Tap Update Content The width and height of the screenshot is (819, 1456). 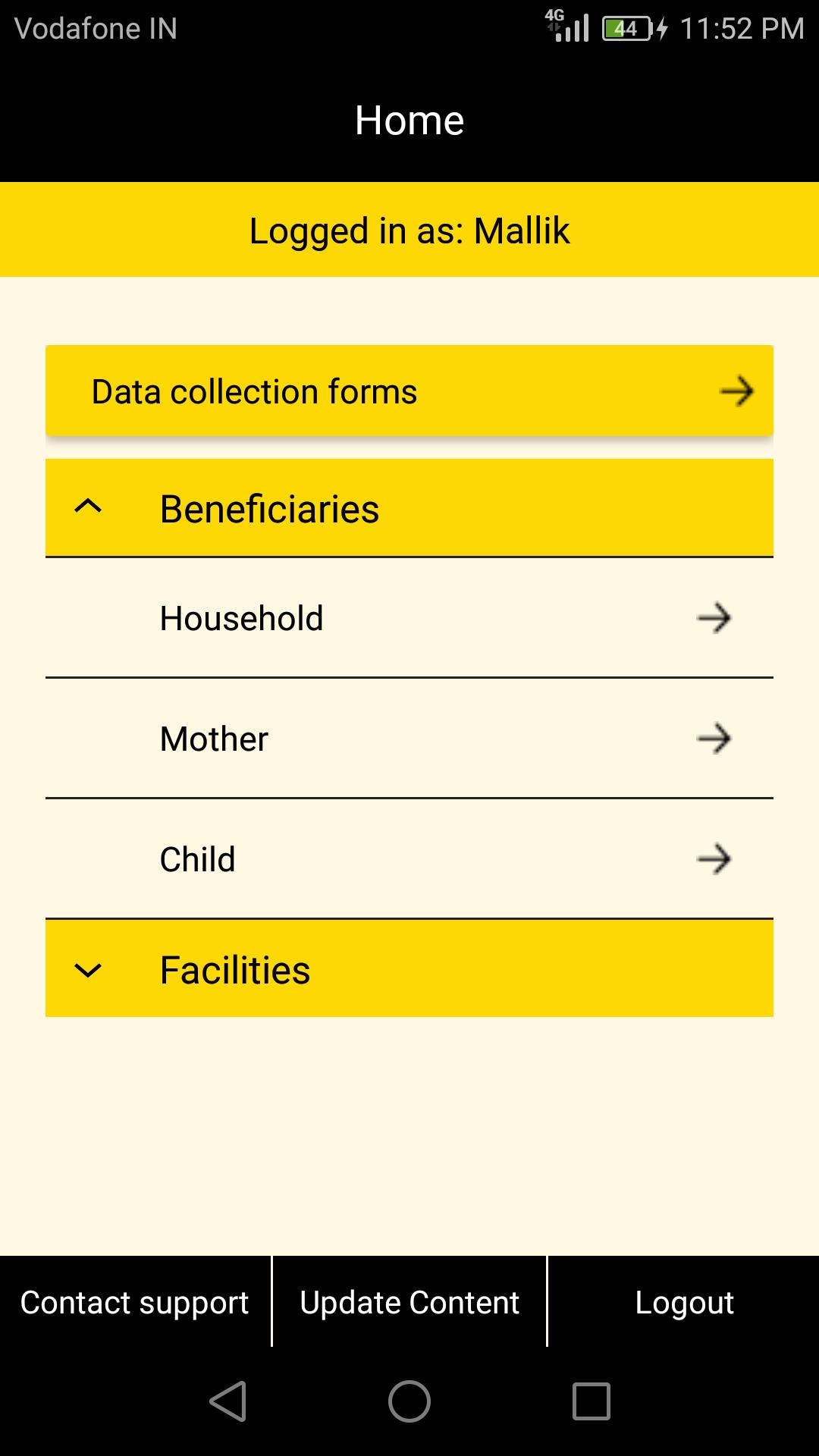pos(409,1302)
